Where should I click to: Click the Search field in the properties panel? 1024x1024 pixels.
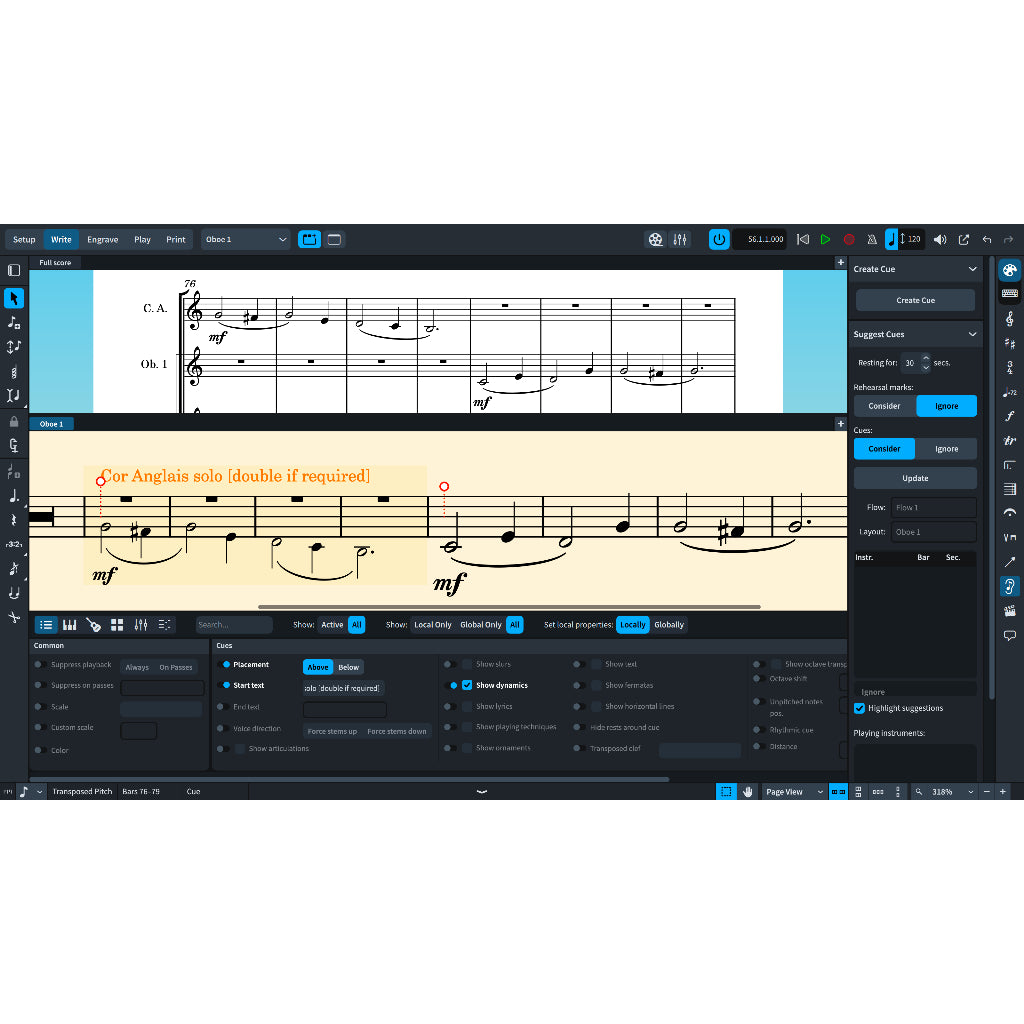234,624
